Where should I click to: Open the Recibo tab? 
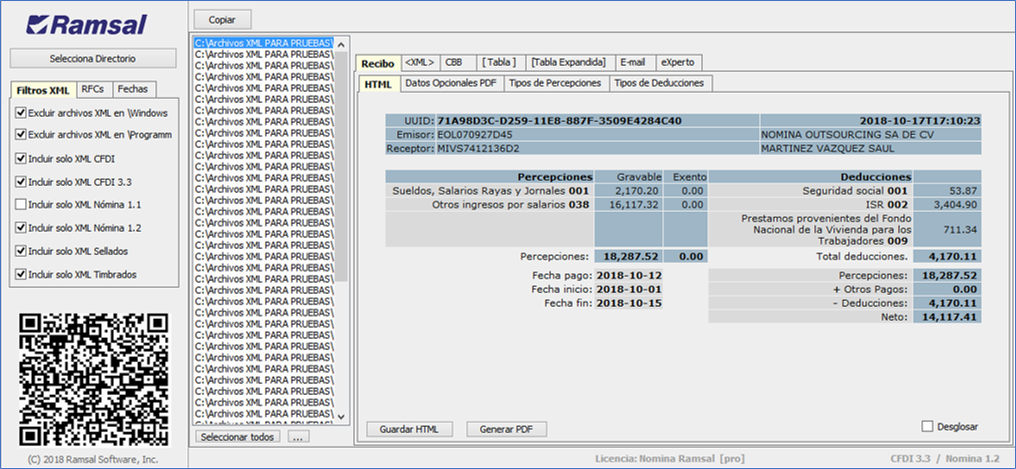[378, 63]
